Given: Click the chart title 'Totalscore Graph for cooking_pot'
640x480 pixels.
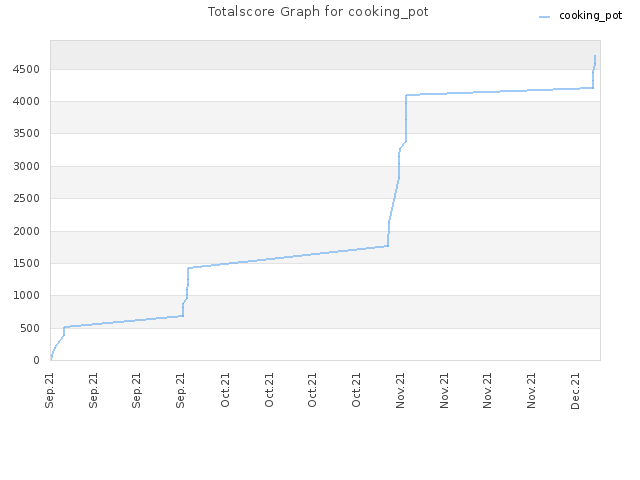Looking at the screenshot, I should click(x=318, y=12).
